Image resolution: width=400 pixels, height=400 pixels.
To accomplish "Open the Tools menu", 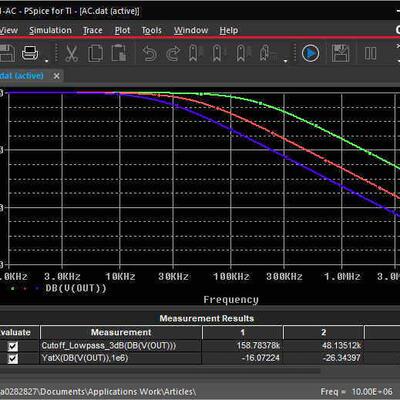I will coord(151,30).
